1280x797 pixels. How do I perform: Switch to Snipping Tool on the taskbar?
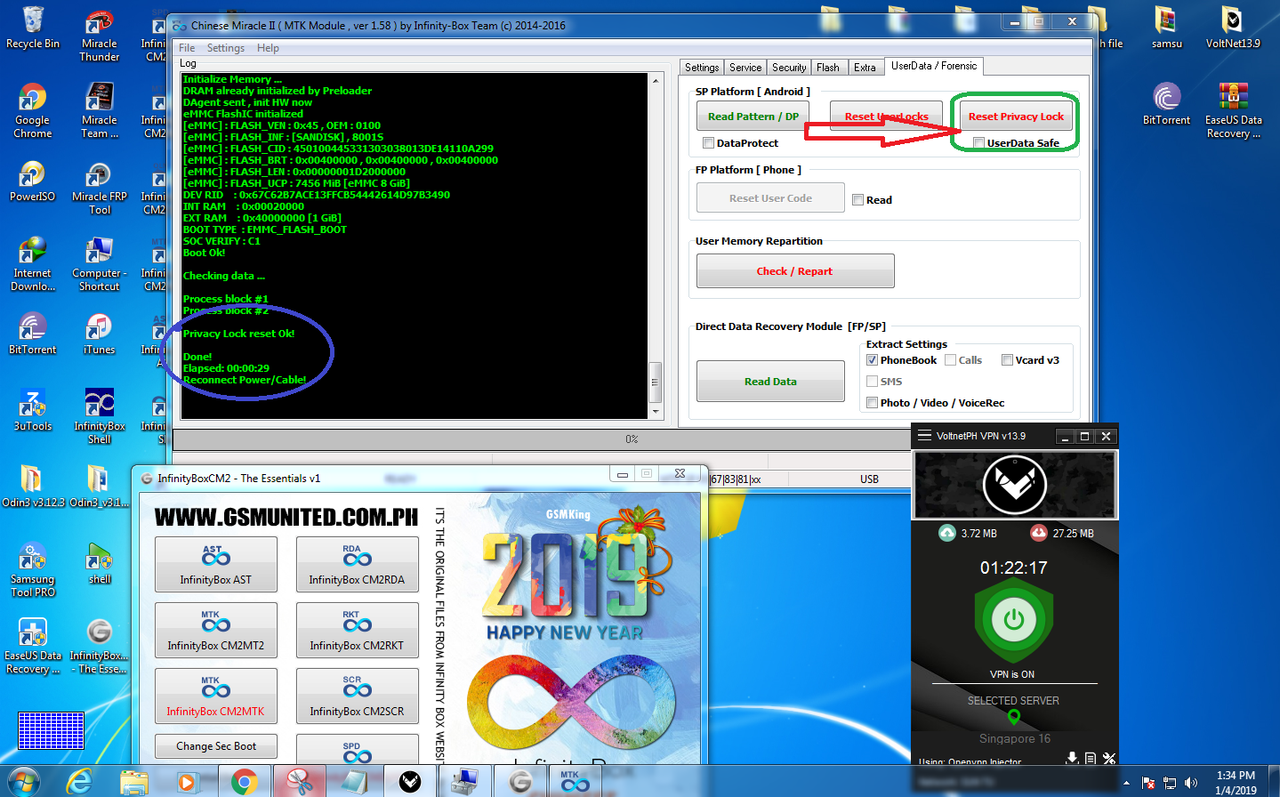pos(297,781)
